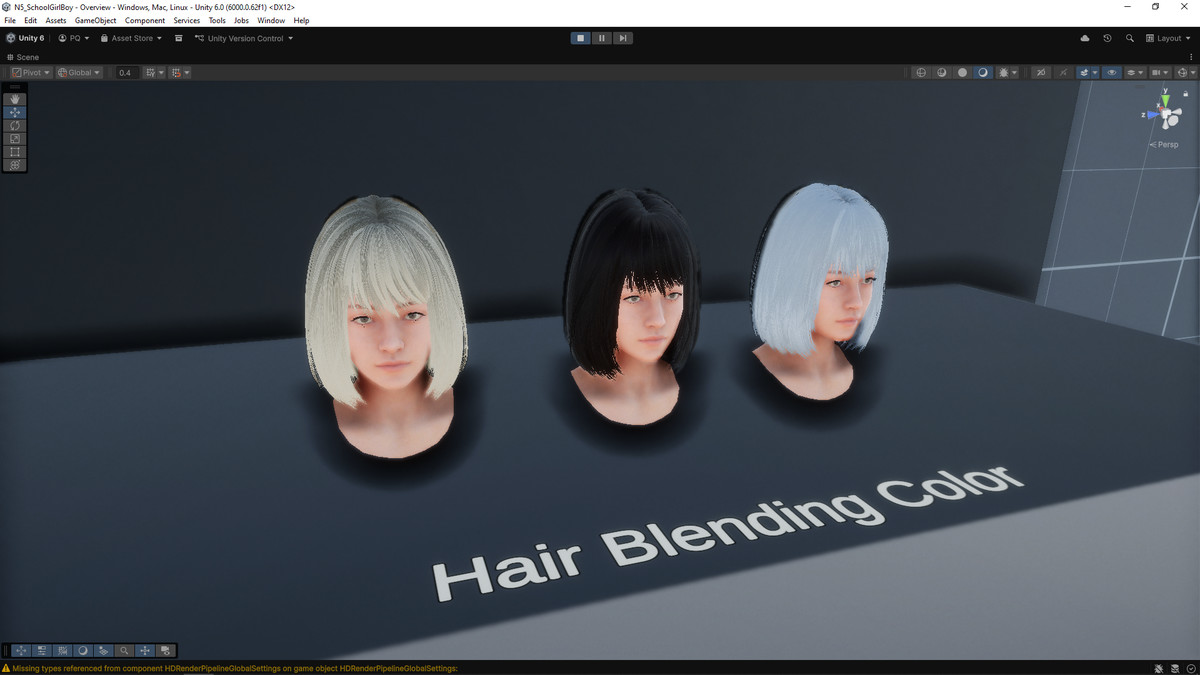1200x675 pixels.
Task: Click the grid snap value field
Action: pyautogui.click(x=126, y=73)
